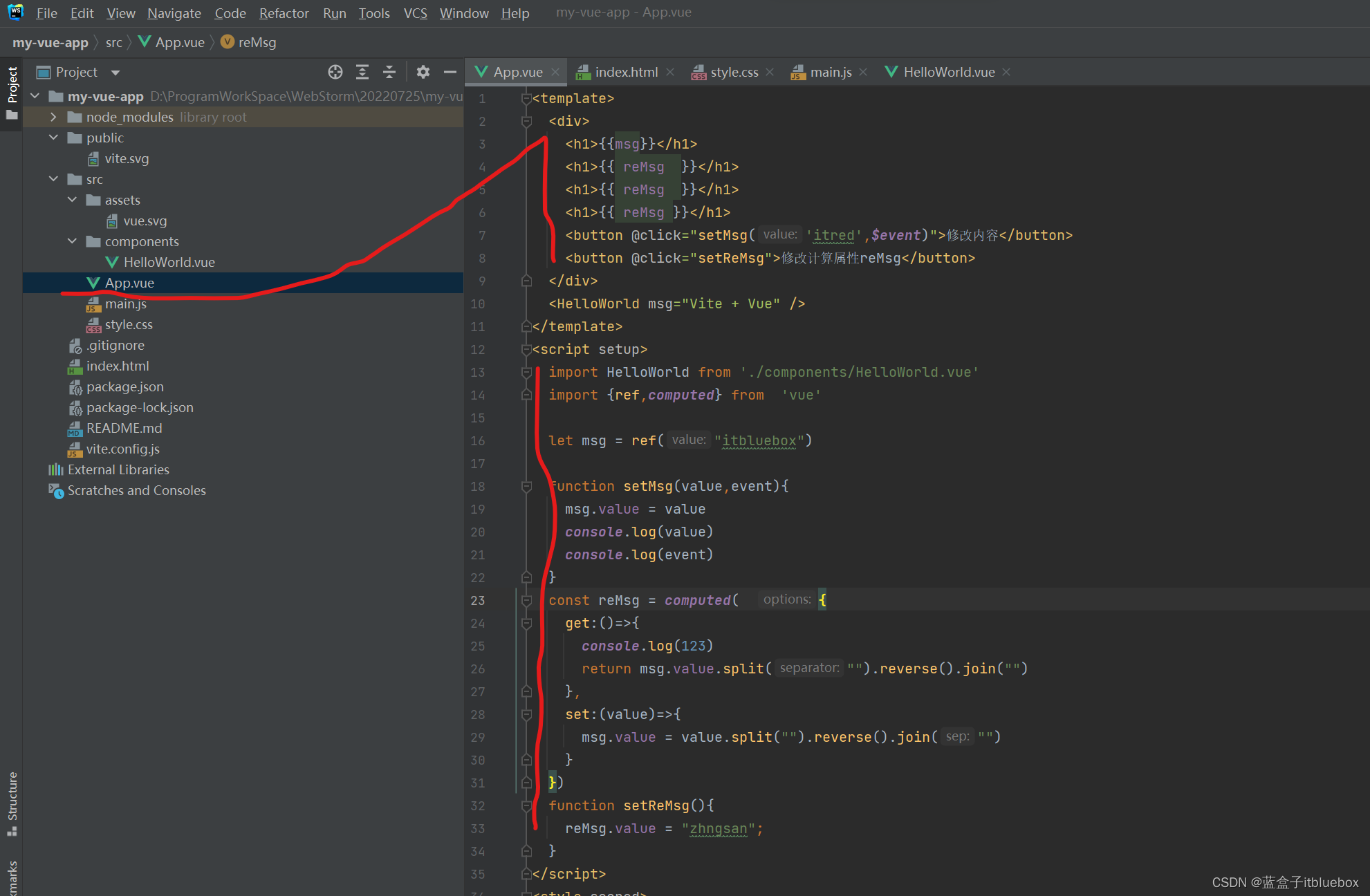Fold the setMsg function at line 18
The image size is (1370, 896).
click(x=526, y=486)
